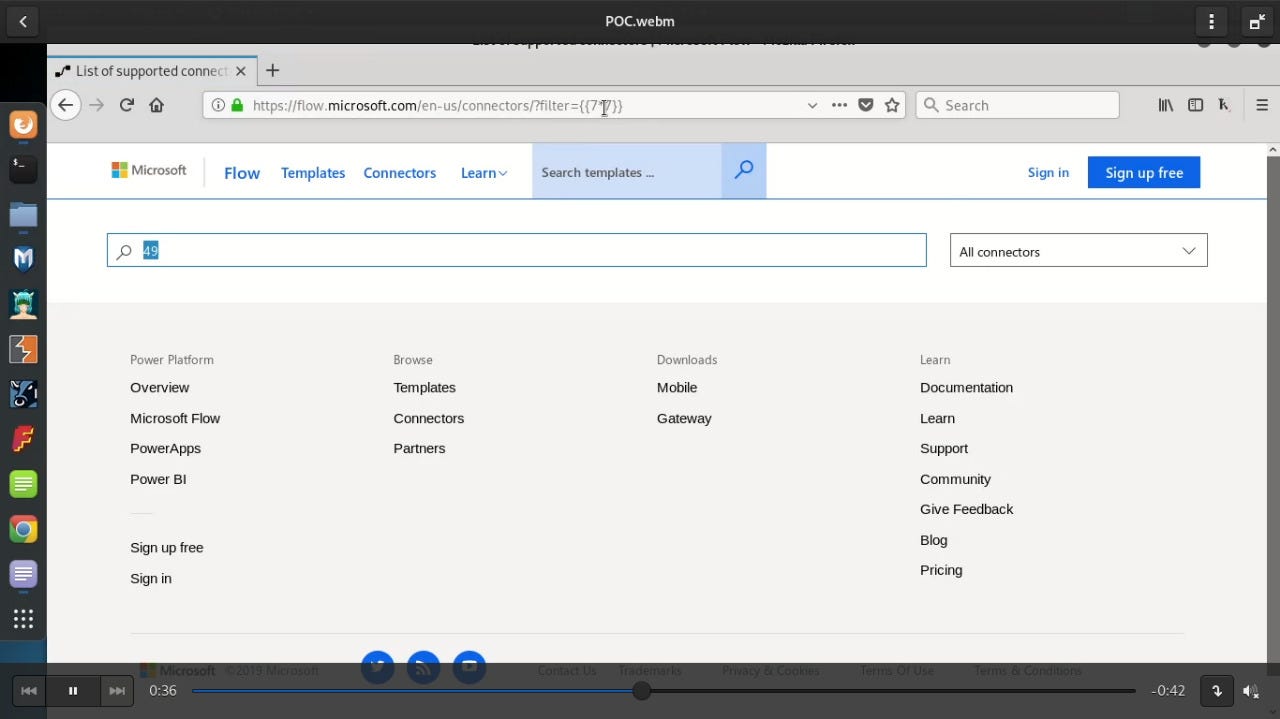Click footer 'Sign up free' link
The height and width of the screenshot is (719, 1280).
(x=166, y=548)
